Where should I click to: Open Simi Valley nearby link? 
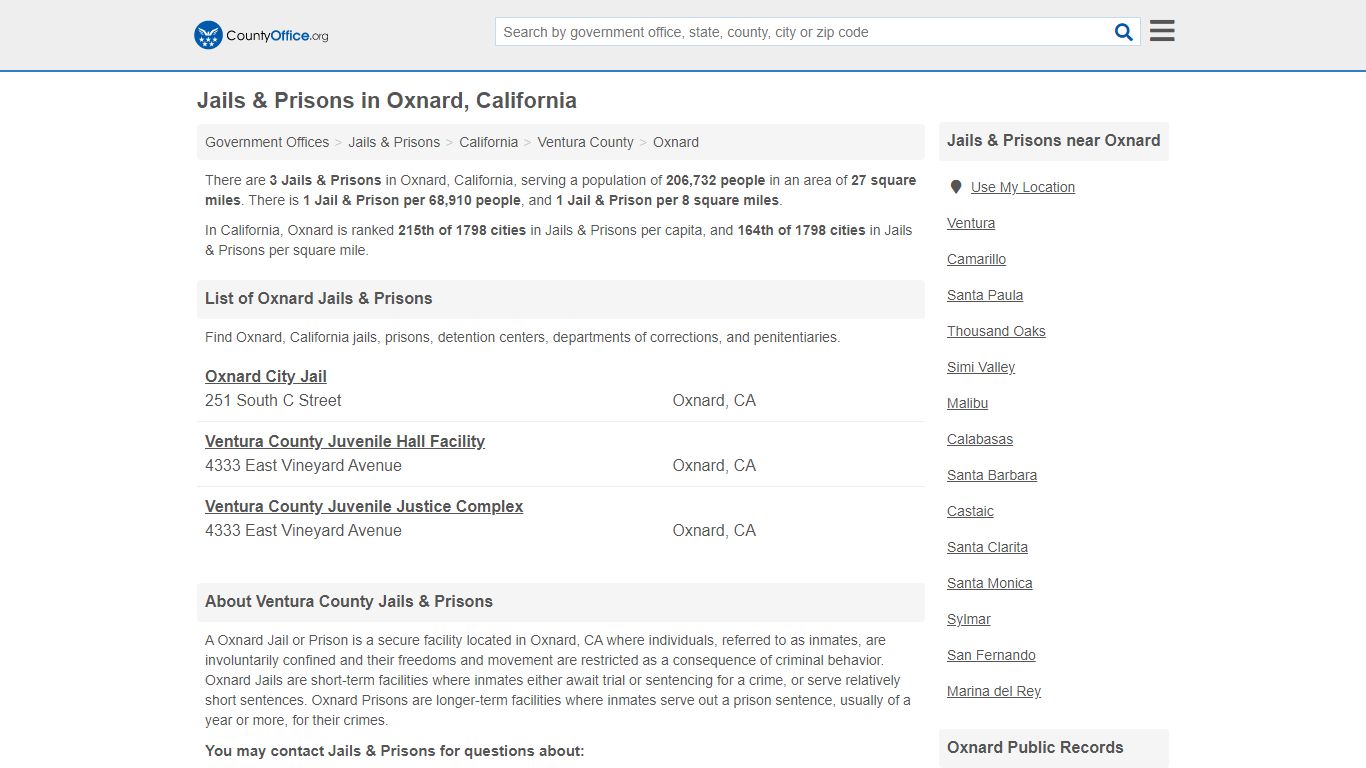coord(981,367)
